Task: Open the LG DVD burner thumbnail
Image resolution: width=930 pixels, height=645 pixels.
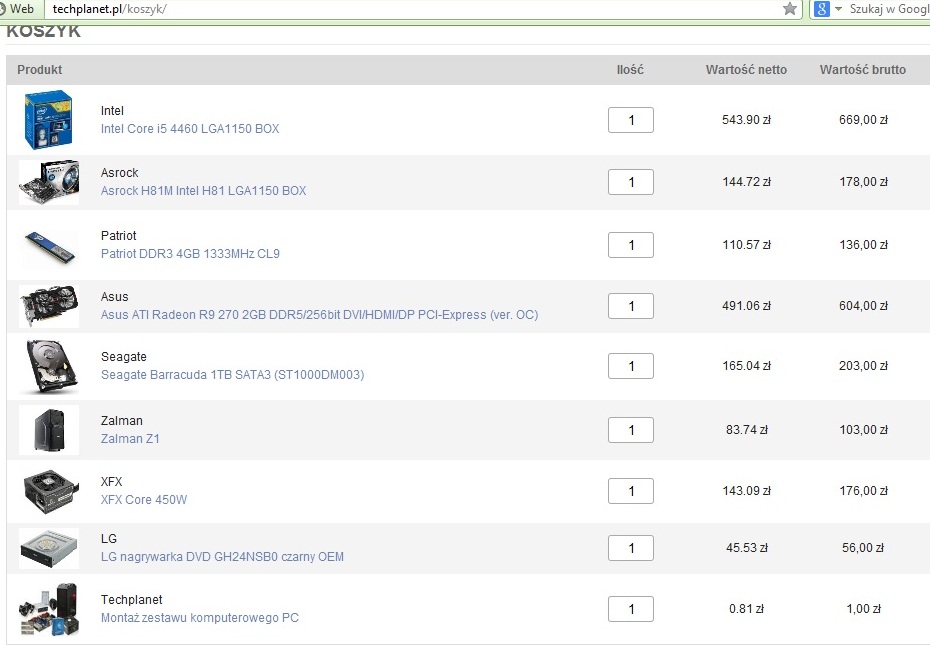Action: 49,548
